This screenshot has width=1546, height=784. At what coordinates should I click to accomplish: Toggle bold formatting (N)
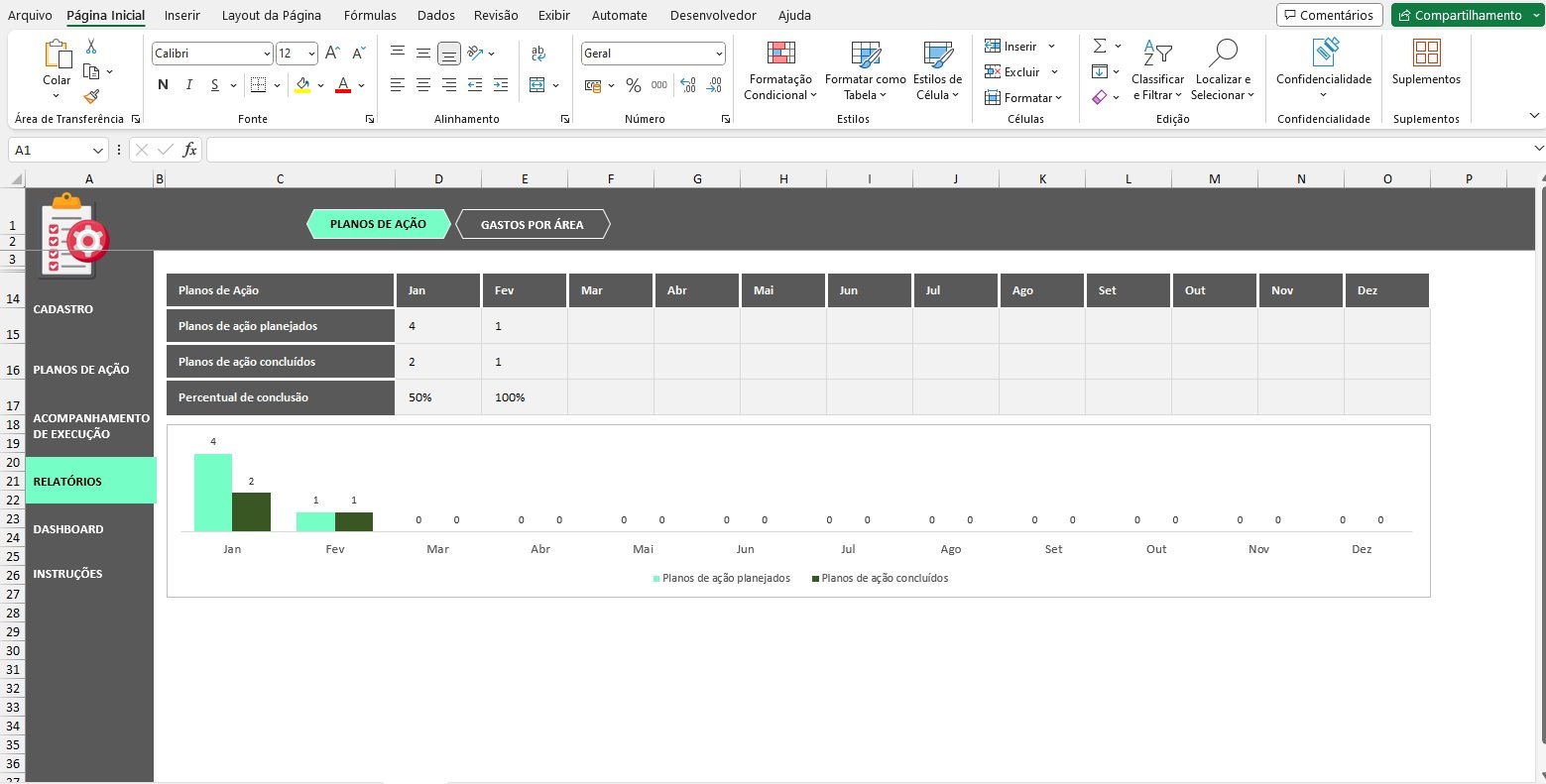[163, 85]
